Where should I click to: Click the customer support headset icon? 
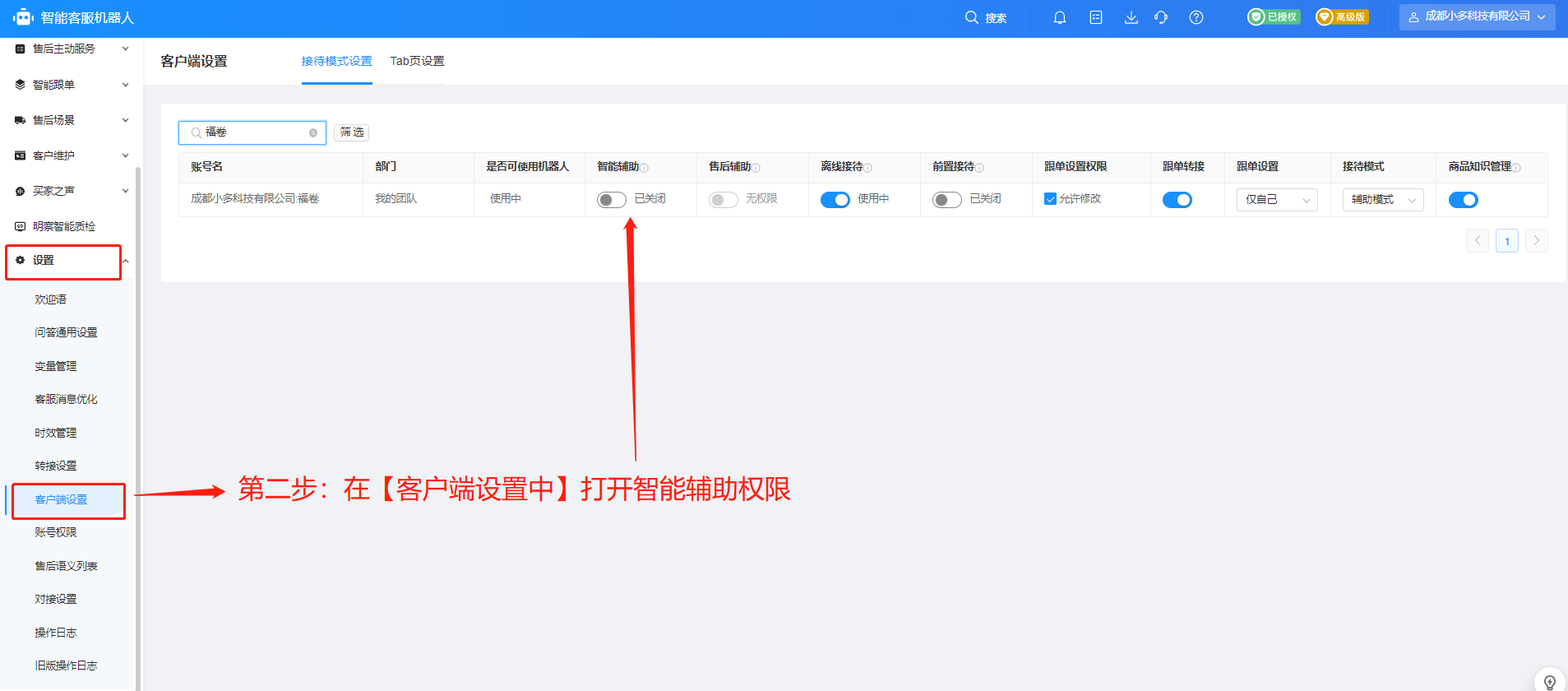[1161, 17]
